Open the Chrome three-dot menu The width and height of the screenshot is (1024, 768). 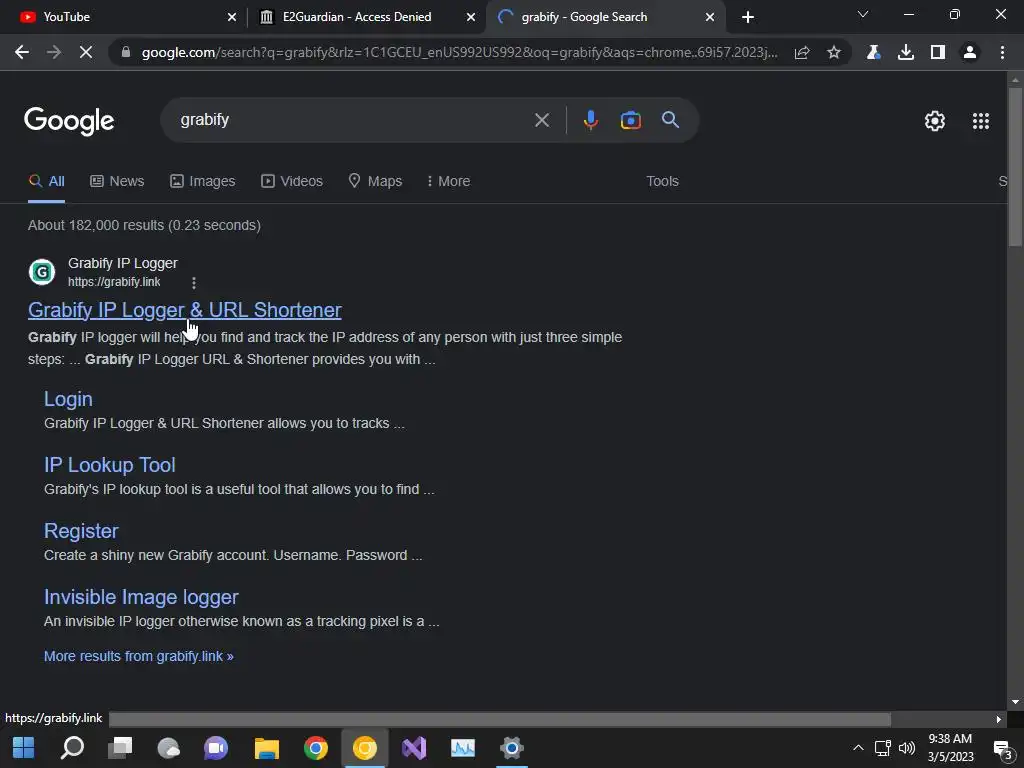(1002, 52)
